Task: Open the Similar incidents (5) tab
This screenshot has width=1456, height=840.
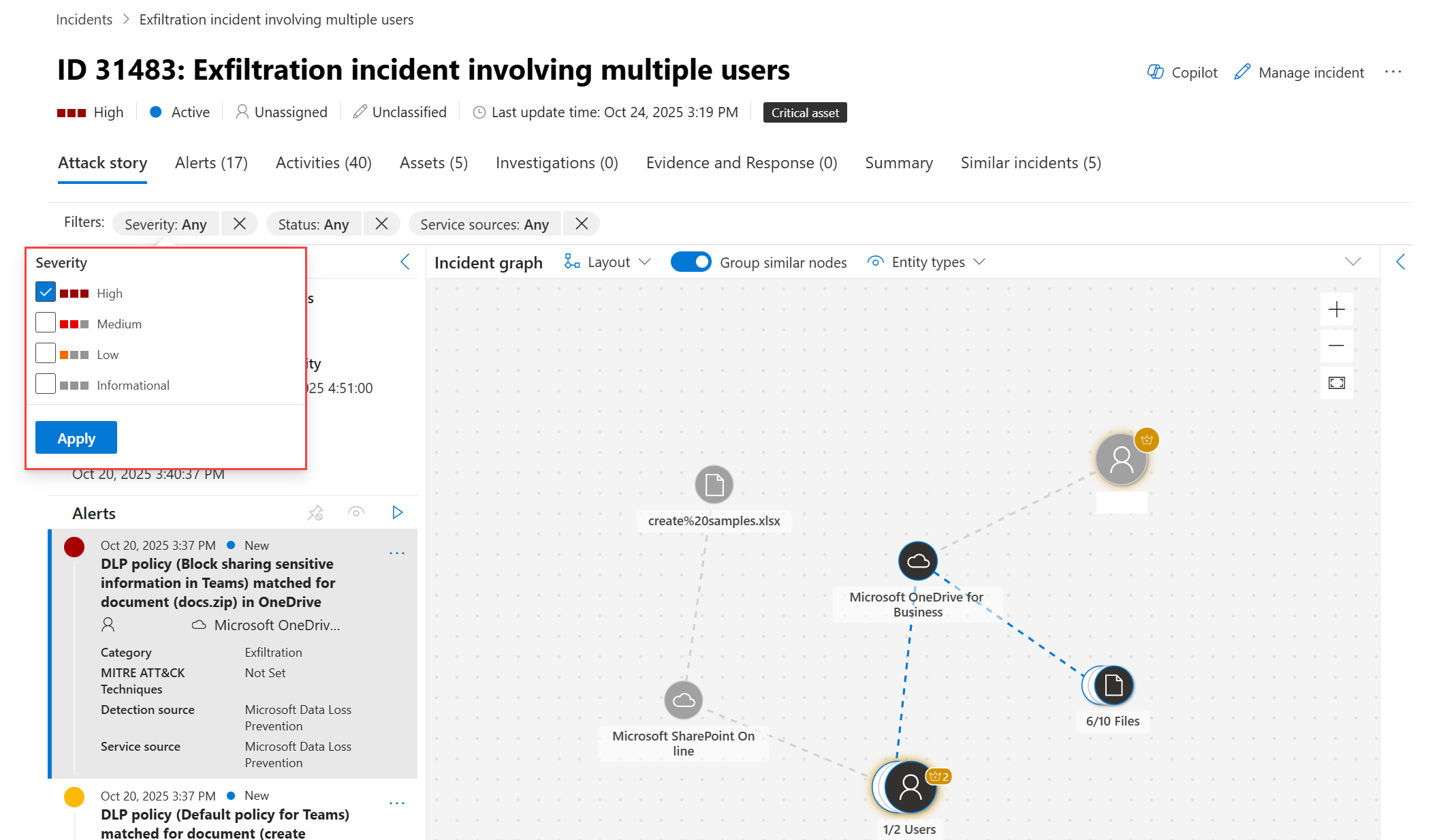Action: [x=1030, y=163]
